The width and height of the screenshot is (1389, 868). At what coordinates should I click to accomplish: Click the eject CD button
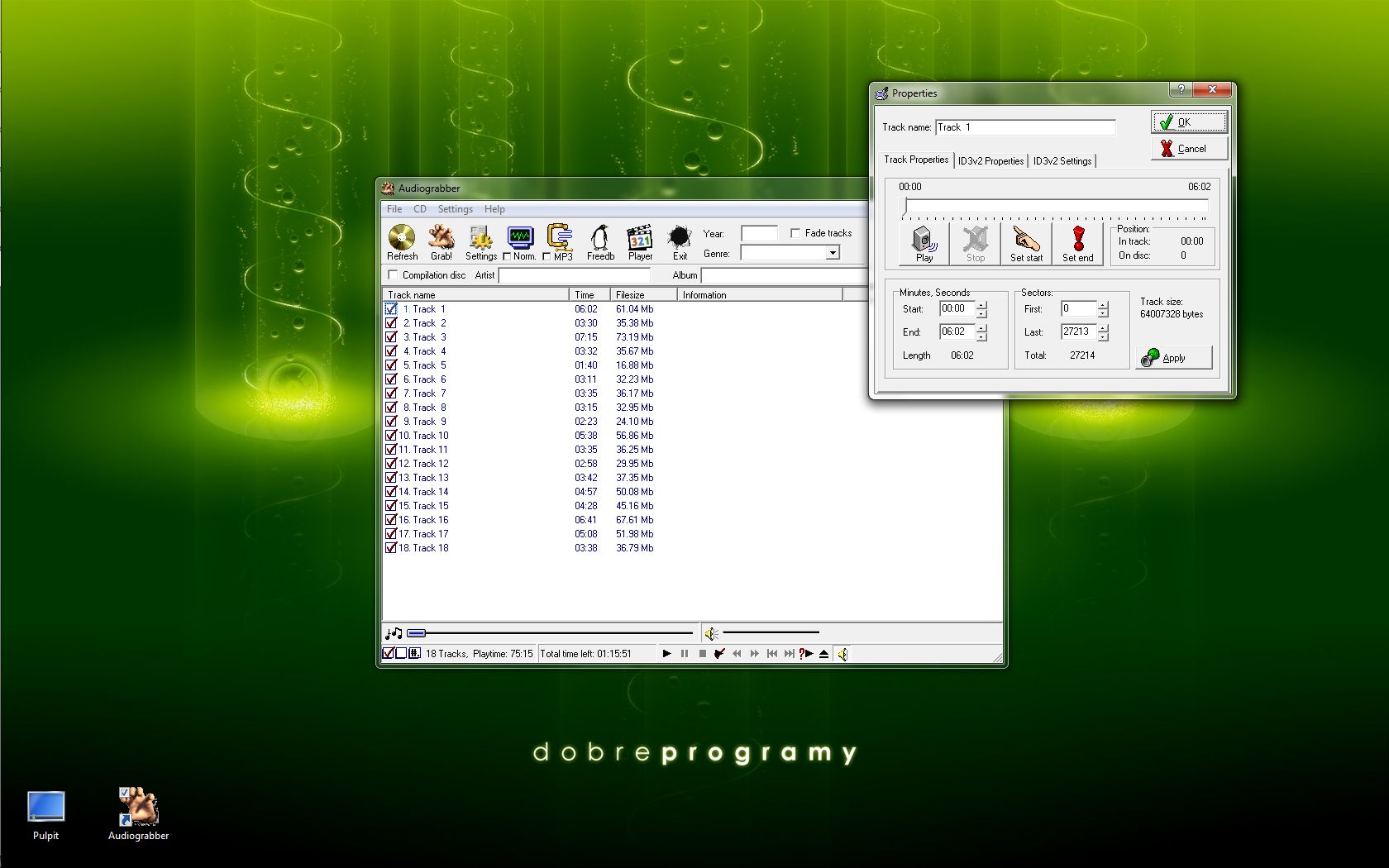823,654
